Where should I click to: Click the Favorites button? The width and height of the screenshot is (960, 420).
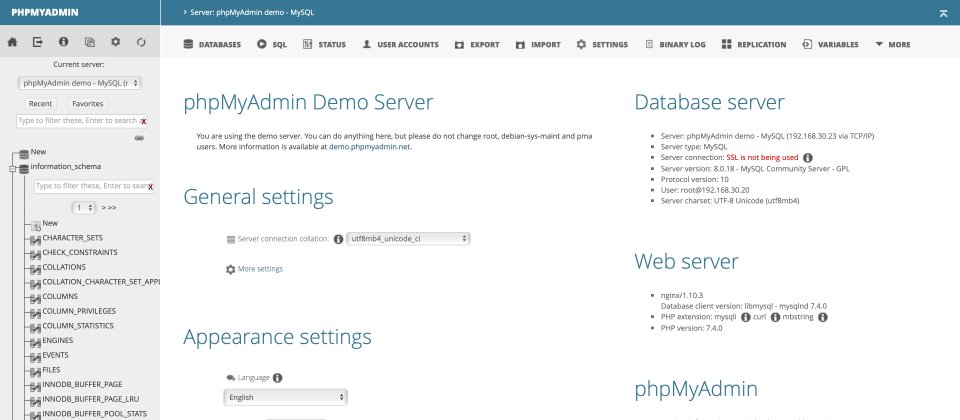click(x=88, y=104)
